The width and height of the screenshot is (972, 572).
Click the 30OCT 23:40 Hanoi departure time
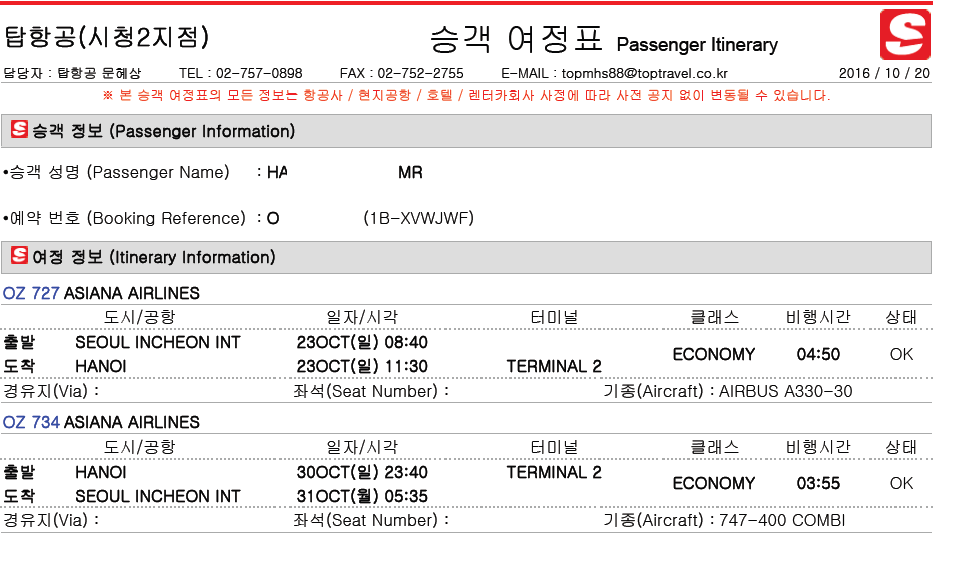[x=362, y=472]
